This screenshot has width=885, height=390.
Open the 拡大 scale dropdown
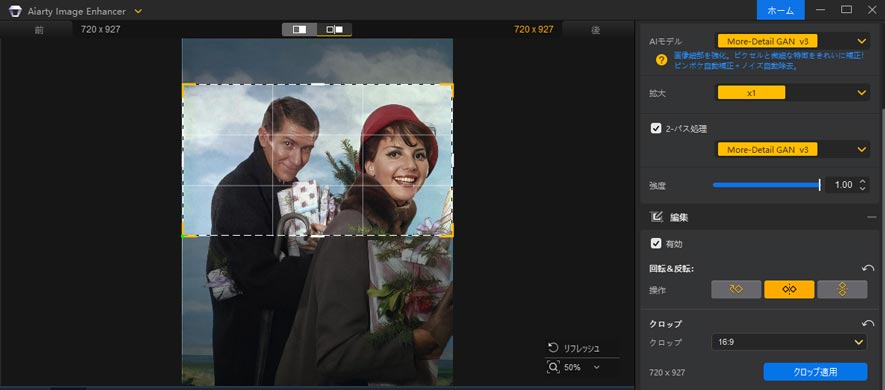[793, 93]
